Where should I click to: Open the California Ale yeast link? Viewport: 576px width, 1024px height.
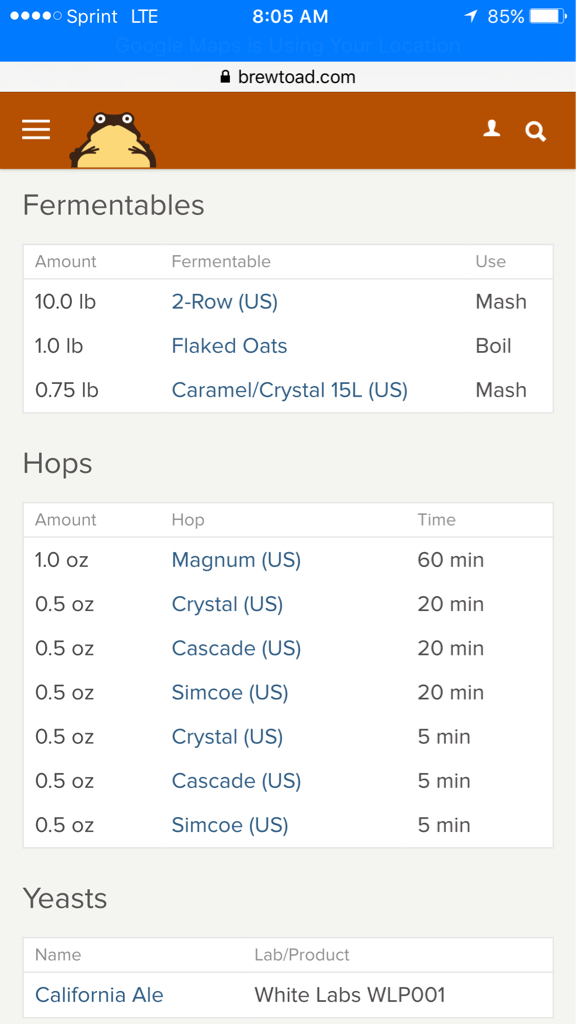point(99,995)
